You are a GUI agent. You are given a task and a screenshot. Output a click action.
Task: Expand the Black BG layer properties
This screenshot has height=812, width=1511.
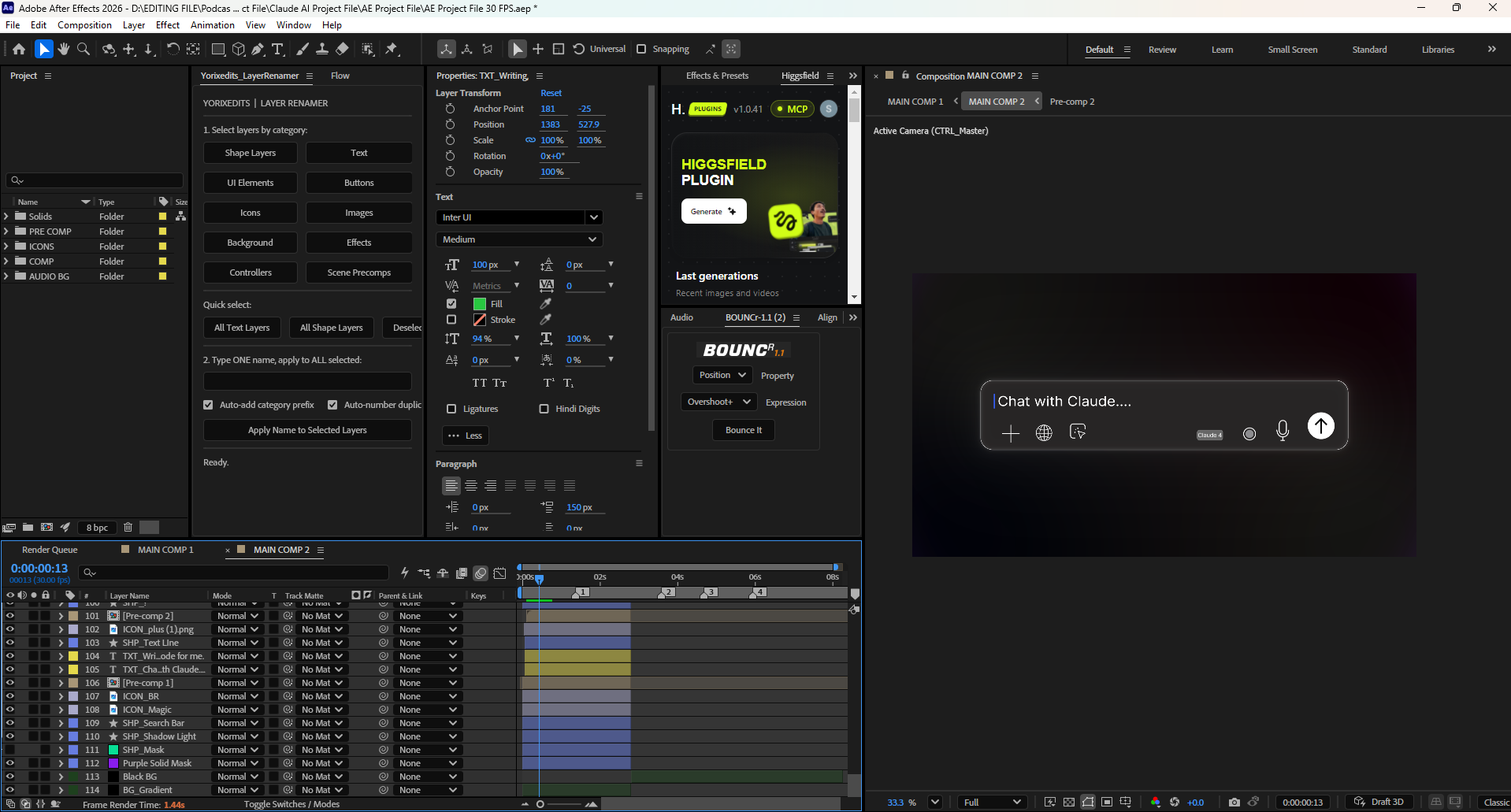[x=61, y=776]
